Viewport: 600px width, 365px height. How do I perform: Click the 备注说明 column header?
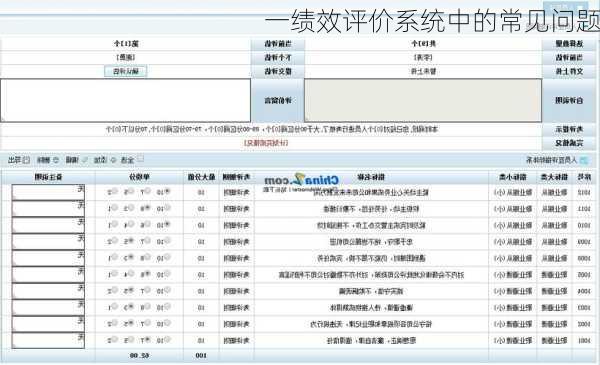pyautogui.click(x=48, y=177)
